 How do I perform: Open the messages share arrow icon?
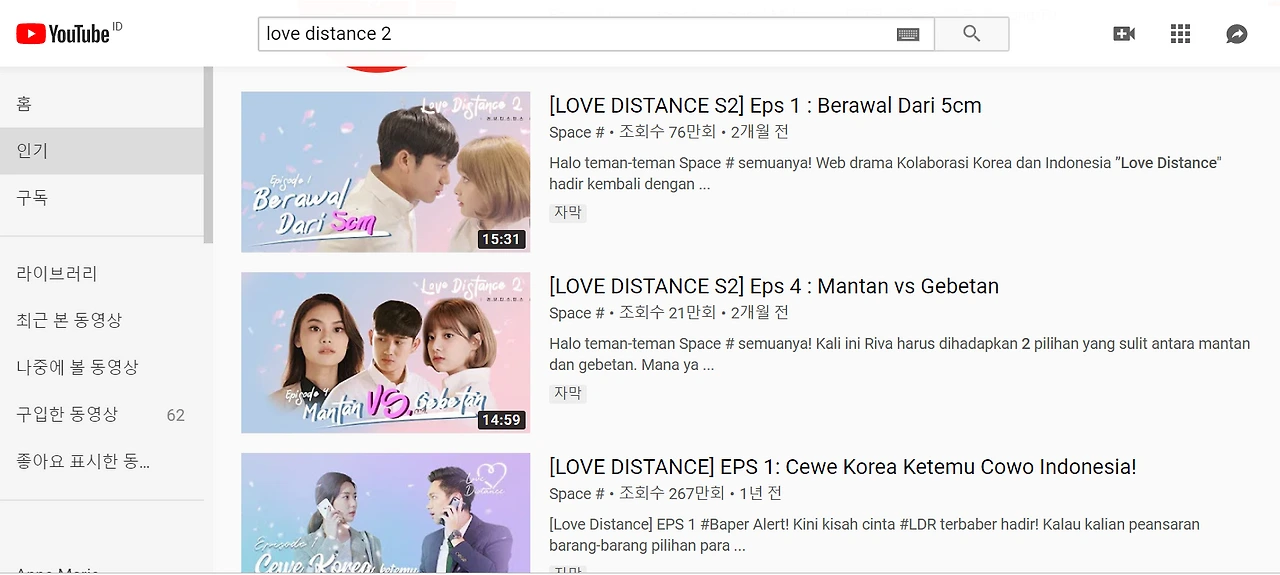1237,34
